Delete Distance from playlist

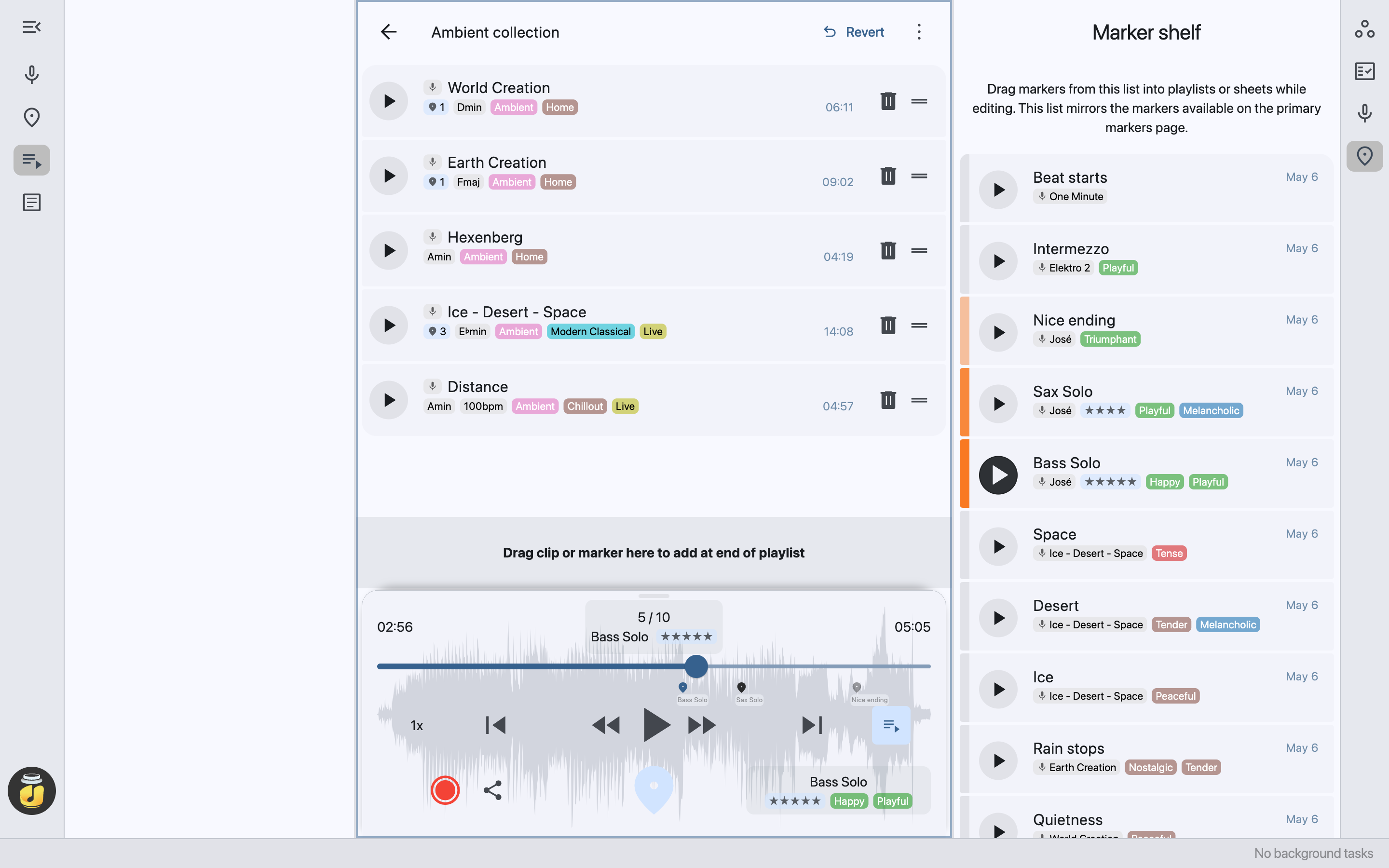click(x=888, y=400)
